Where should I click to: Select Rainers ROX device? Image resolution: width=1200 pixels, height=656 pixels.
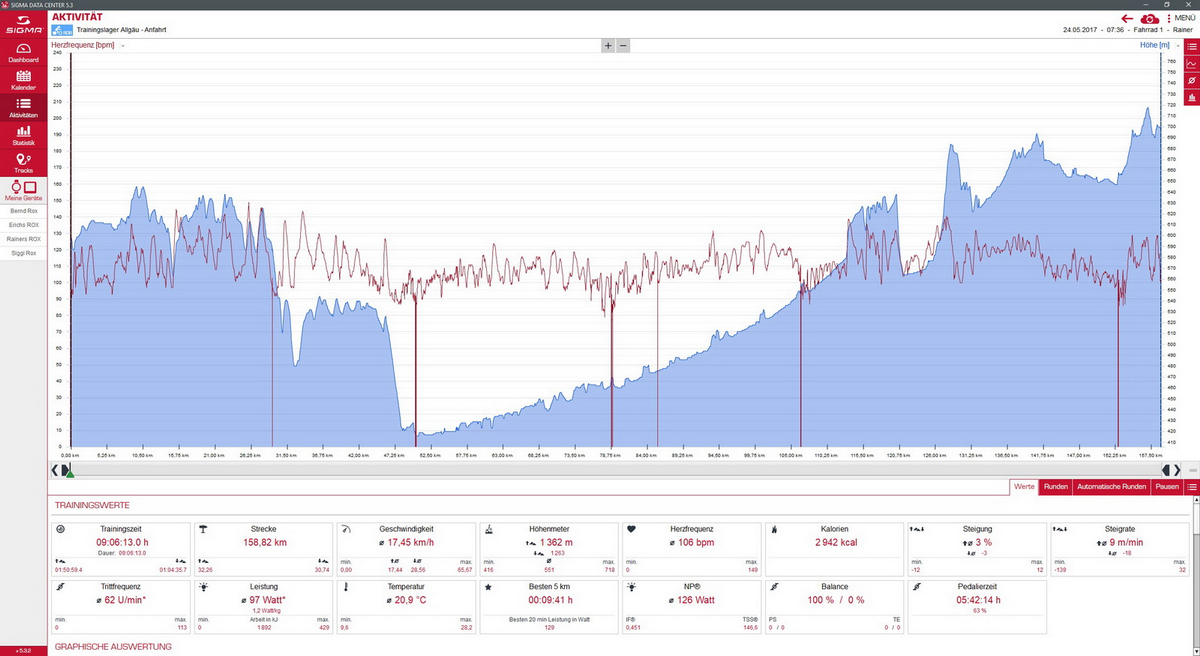(24, 239)
